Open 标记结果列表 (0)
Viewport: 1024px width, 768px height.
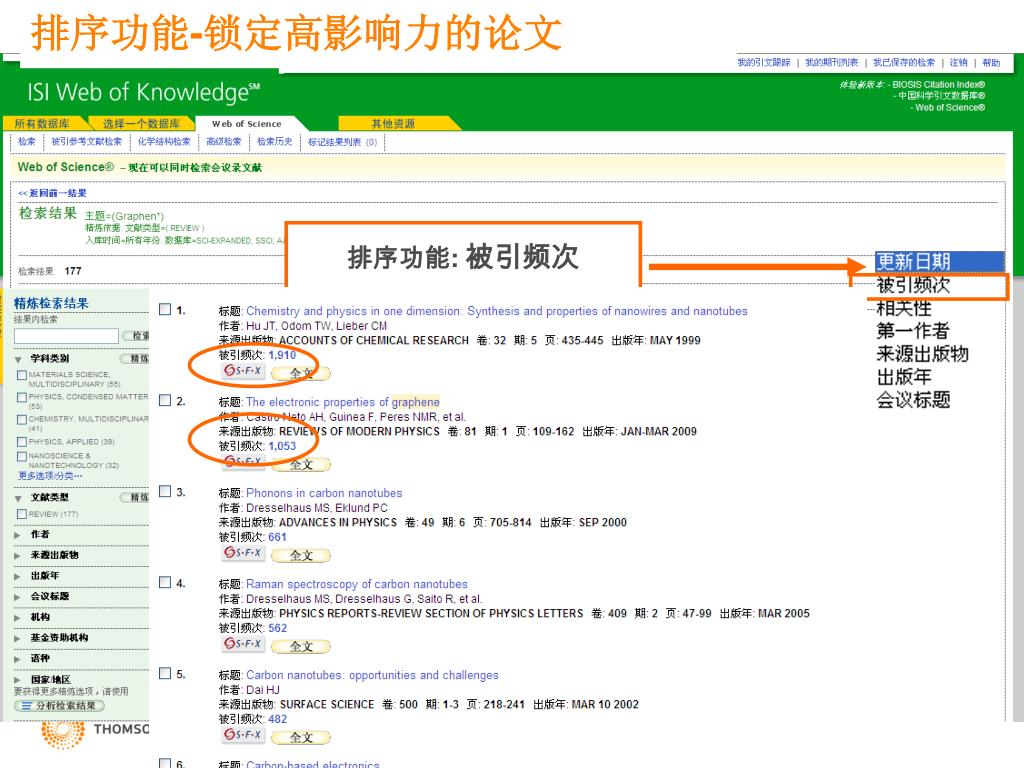click(343, 142)
